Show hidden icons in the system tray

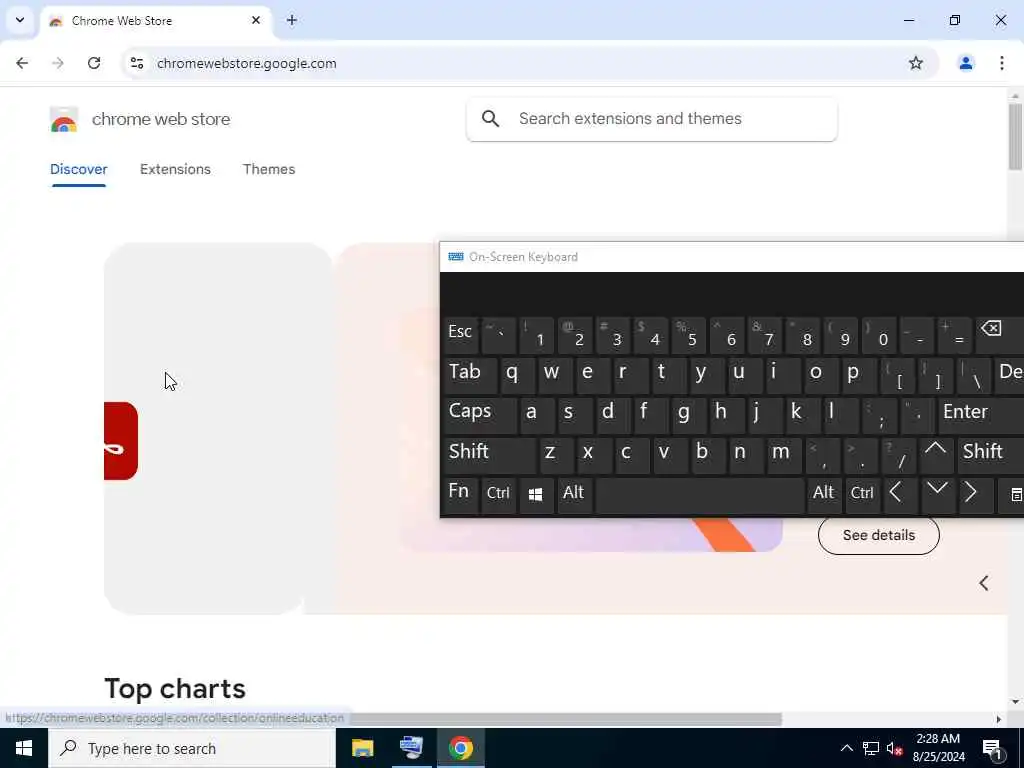pos(846,748)
